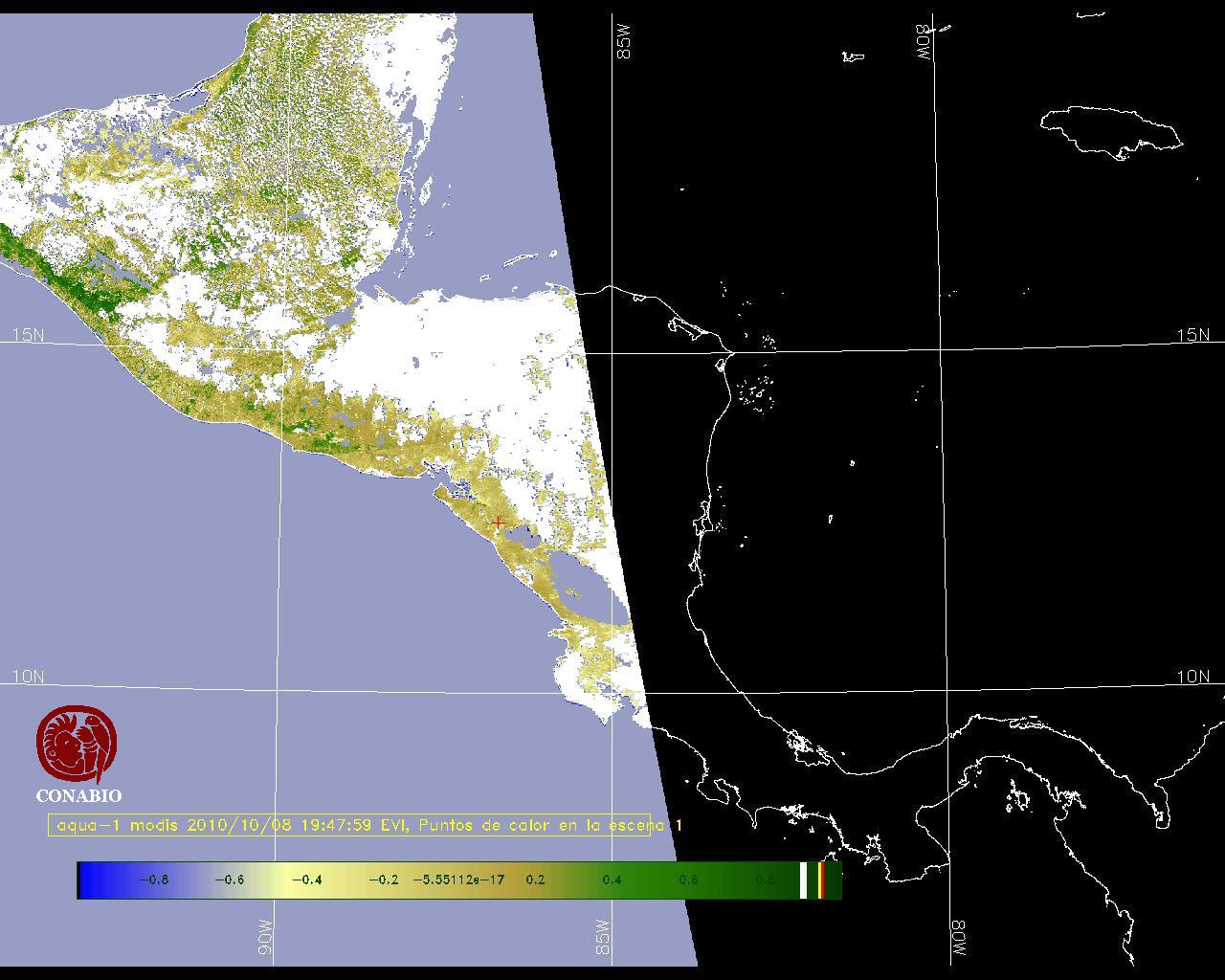Click the 10N label on the left edge

pyautogui.click(x=28, y=677)
